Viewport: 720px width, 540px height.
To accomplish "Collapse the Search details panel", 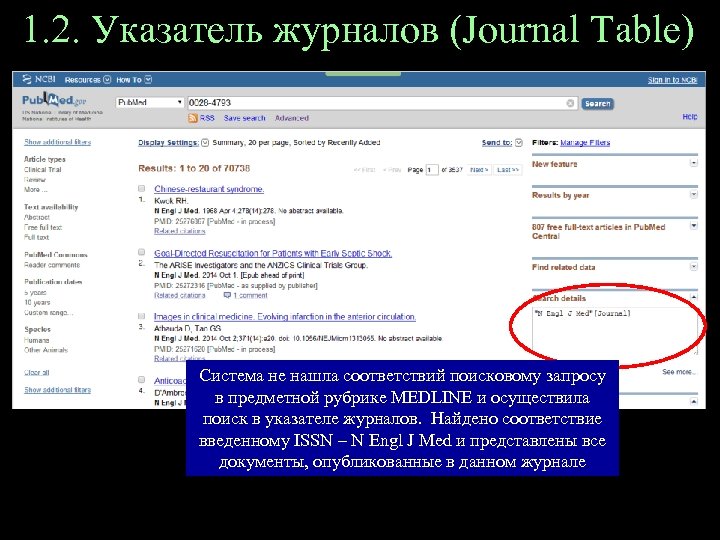I will coord(694,297).
